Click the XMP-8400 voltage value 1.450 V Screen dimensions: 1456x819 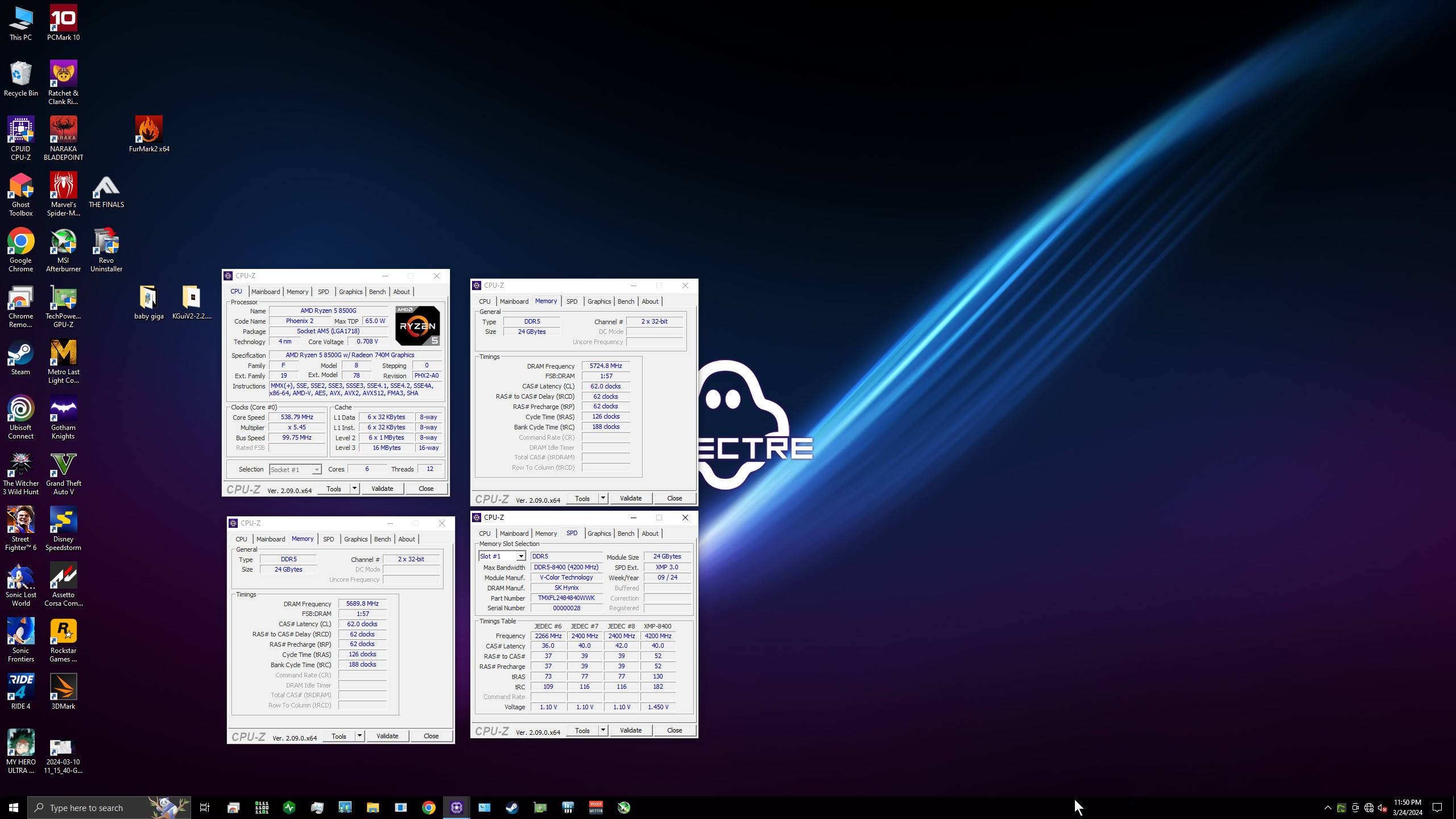pos(658,707)
